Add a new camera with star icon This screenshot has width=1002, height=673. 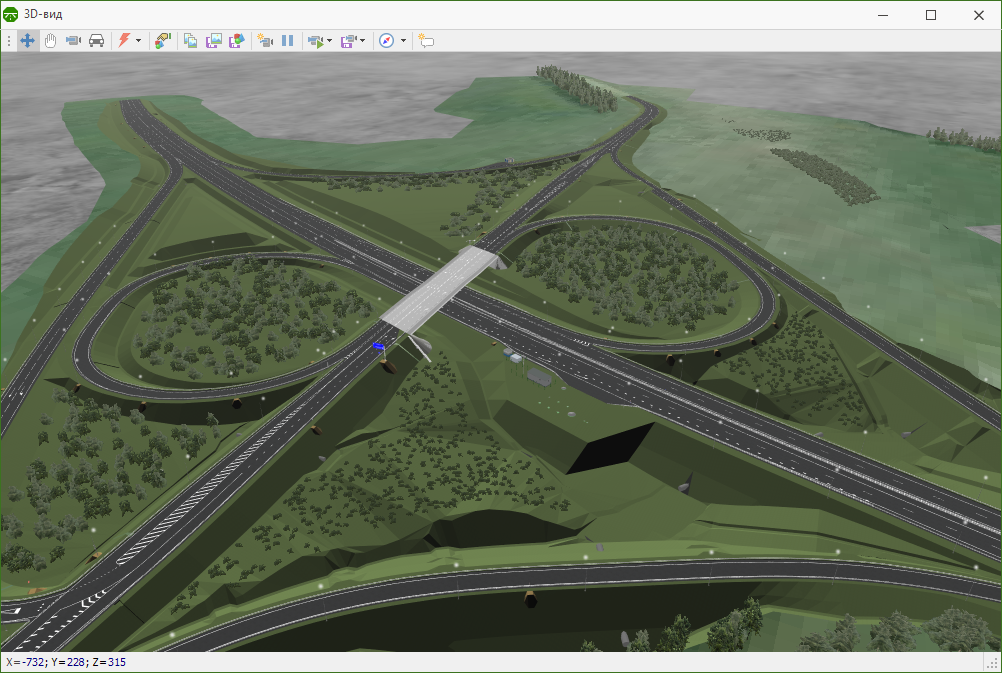(265, 41)
